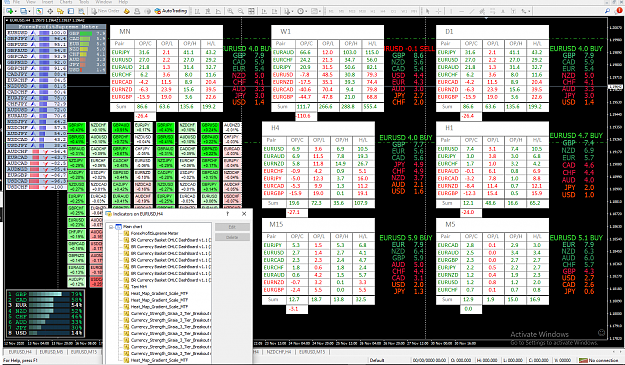This screenshot has height=365, width=625.
Task: Select the vertical line drawing tool
Action: pyautogui.click(x=451, y=11)
